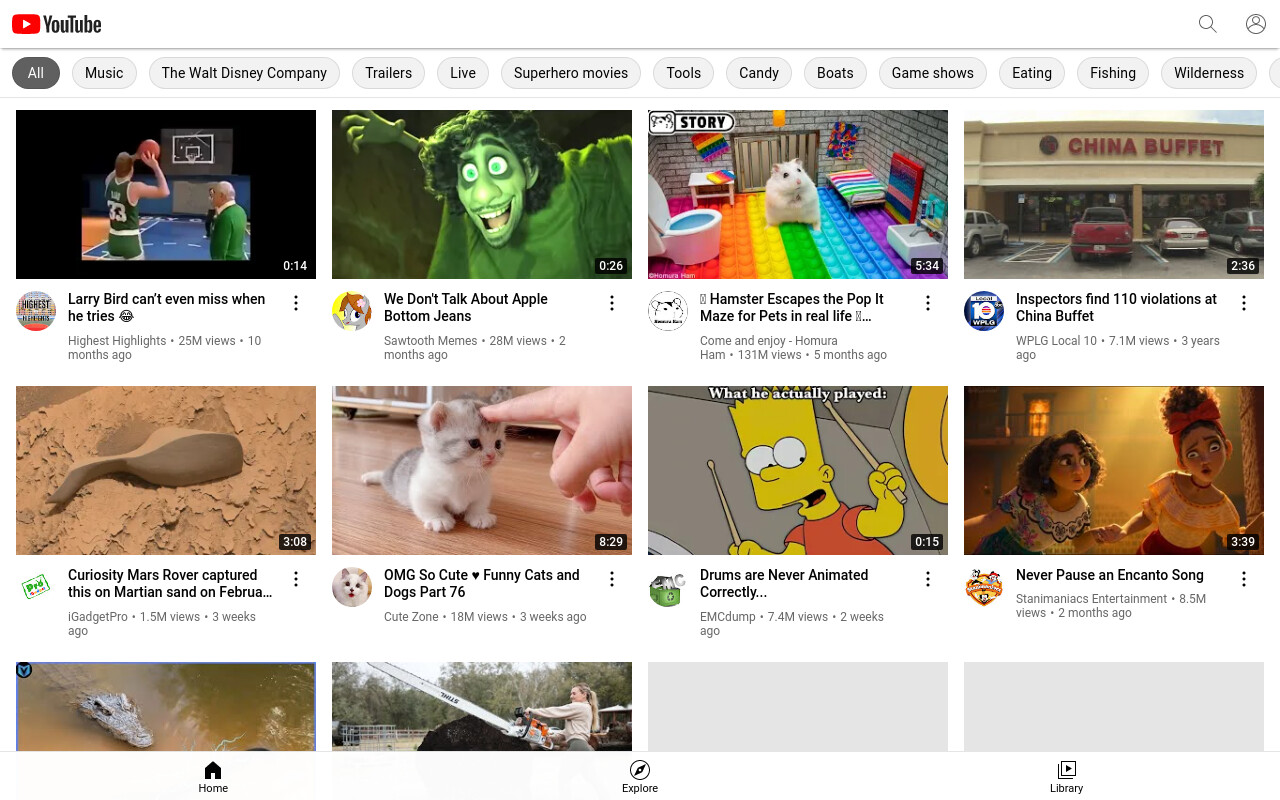
Task: Select the Trailers filter chip
Action: tap(388, 73)
